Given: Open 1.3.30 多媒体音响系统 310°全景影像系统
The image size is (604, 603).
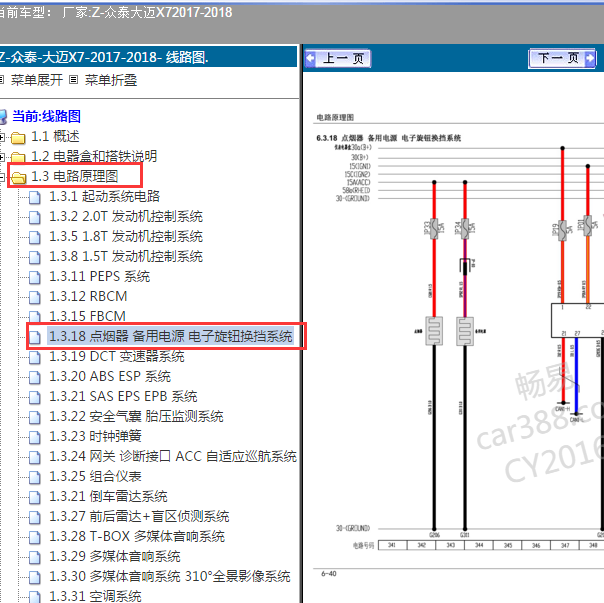Looking at the screenshot, I should coord(170,576).
